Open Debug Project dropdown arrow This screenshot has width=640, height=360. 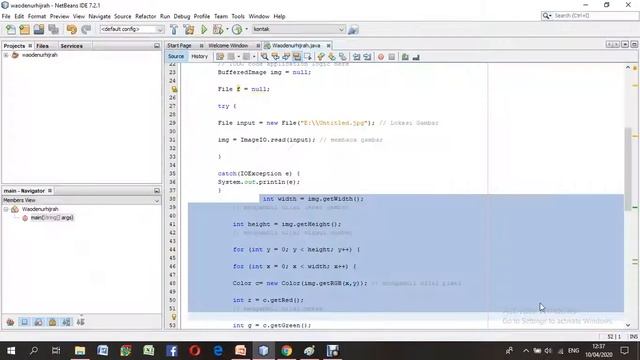click(x=227, y=29)
